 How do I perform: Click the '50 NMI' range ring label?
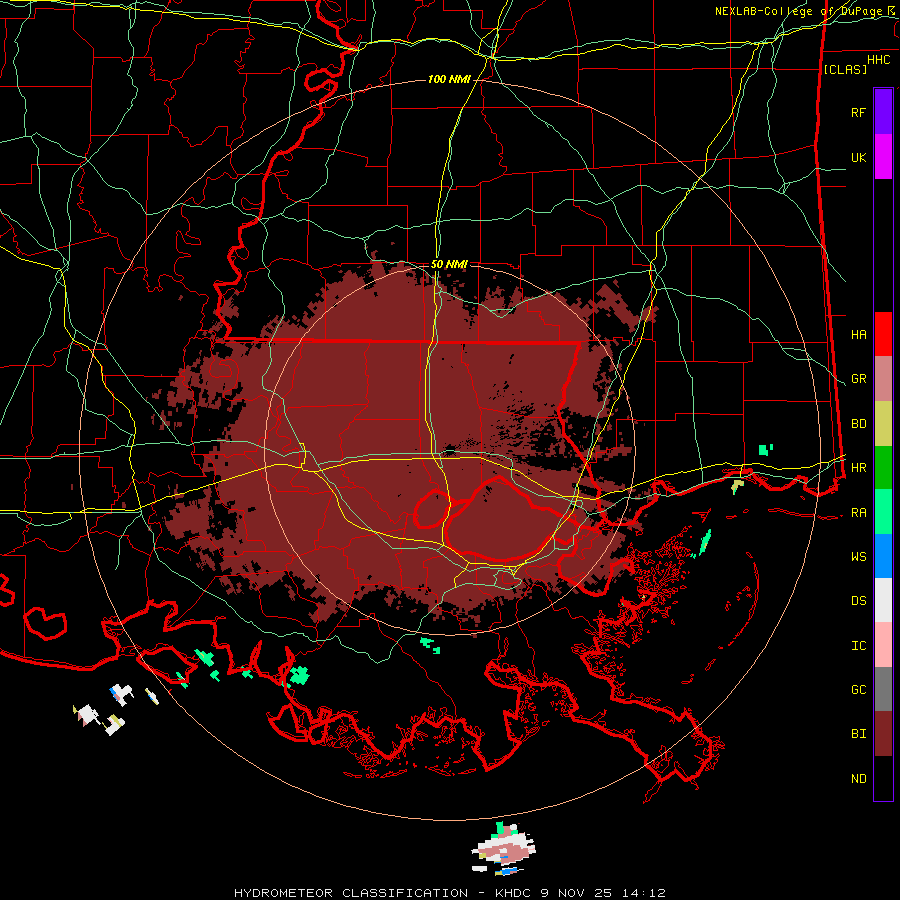[449, 264]
